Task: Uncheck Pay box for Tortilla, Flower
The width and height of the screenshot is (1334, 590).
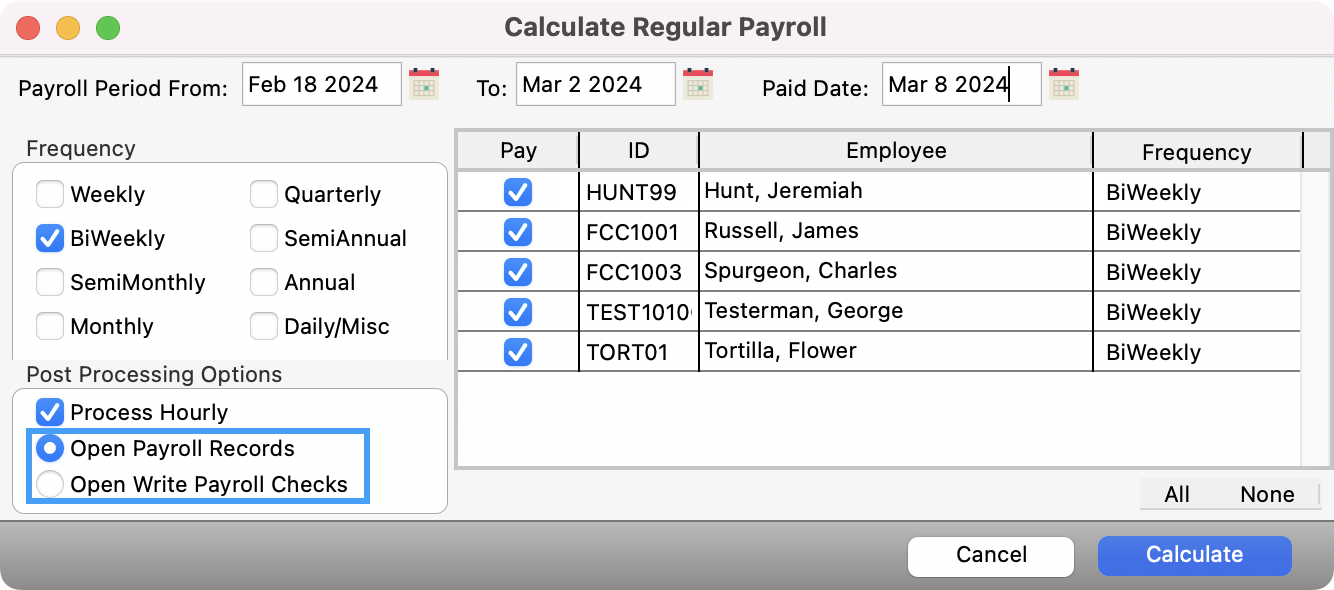Action: [518, 352]
